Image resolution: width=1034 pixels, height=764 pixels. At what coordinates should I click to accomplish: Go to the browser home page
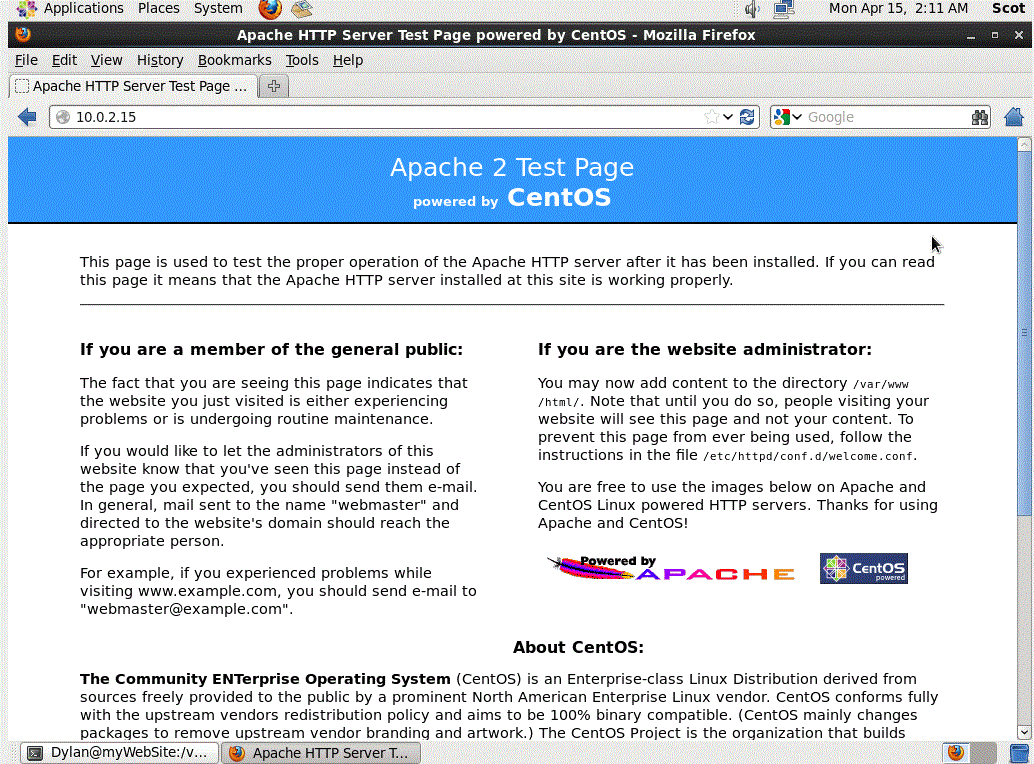(1013, 117)
